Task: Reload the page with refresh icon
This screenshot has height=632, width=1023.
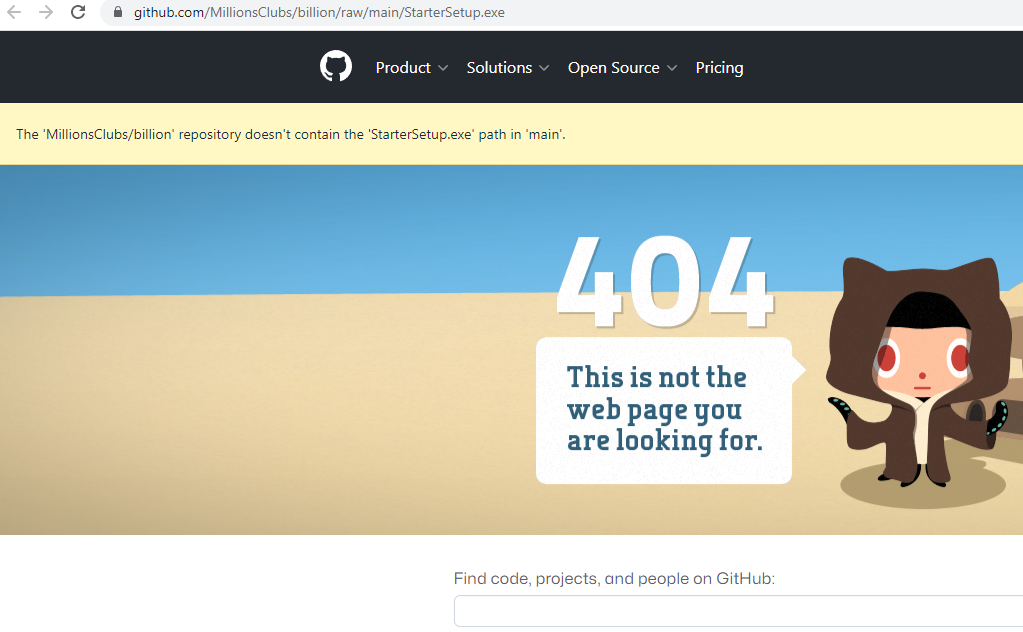Action: (78, 12)
